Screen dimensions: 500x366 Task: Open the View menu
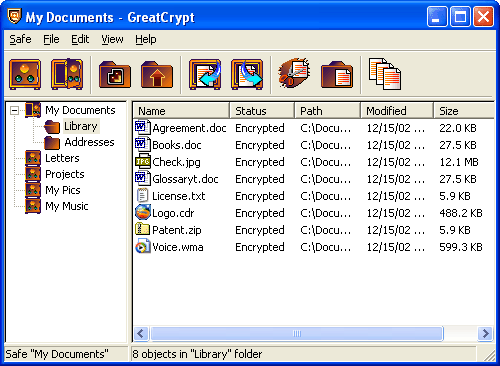[x=112, y=39]
